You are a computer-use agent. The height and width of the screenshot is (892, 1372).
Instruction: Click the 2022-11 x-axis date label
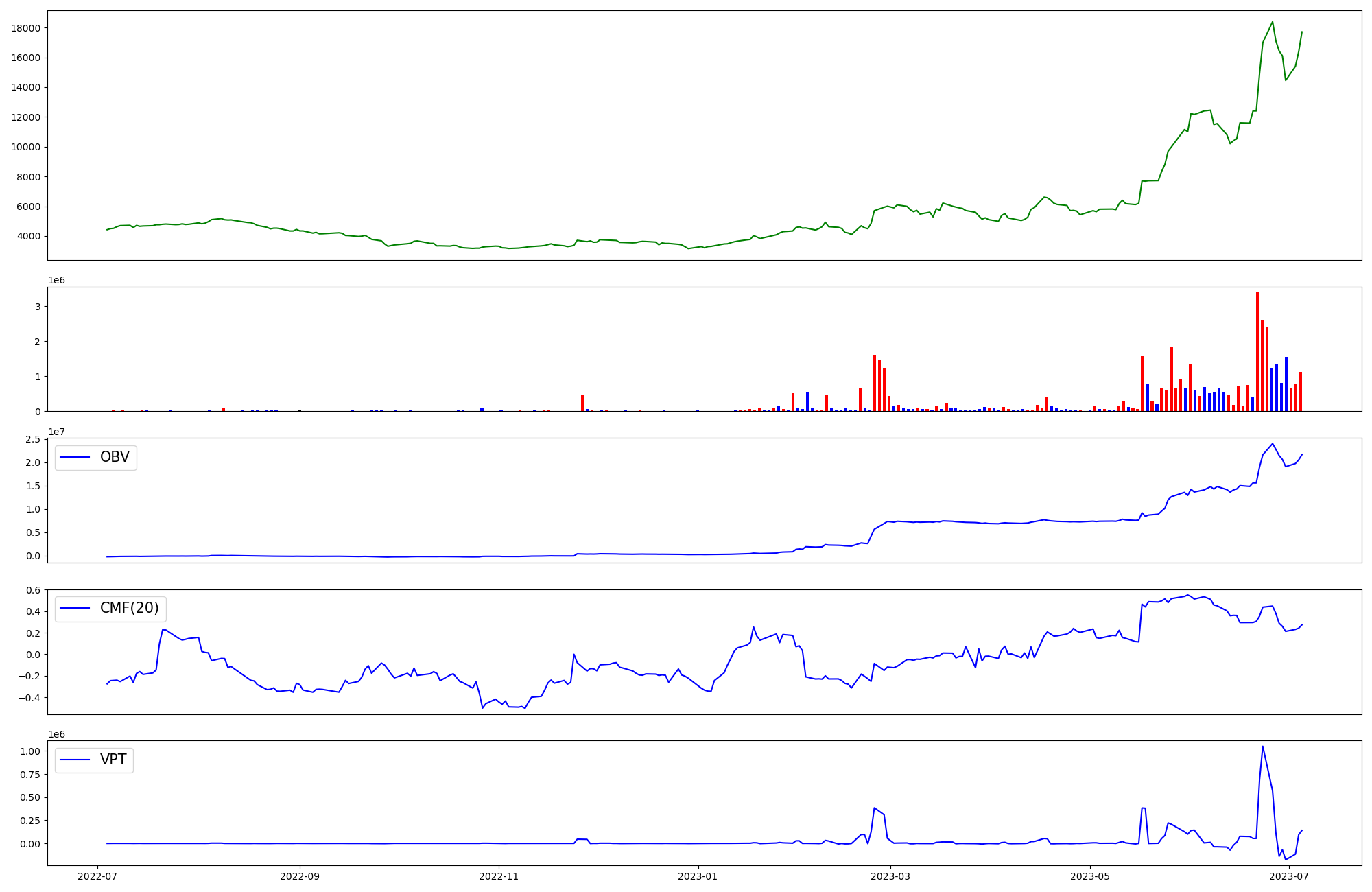[x=499, y=876]
